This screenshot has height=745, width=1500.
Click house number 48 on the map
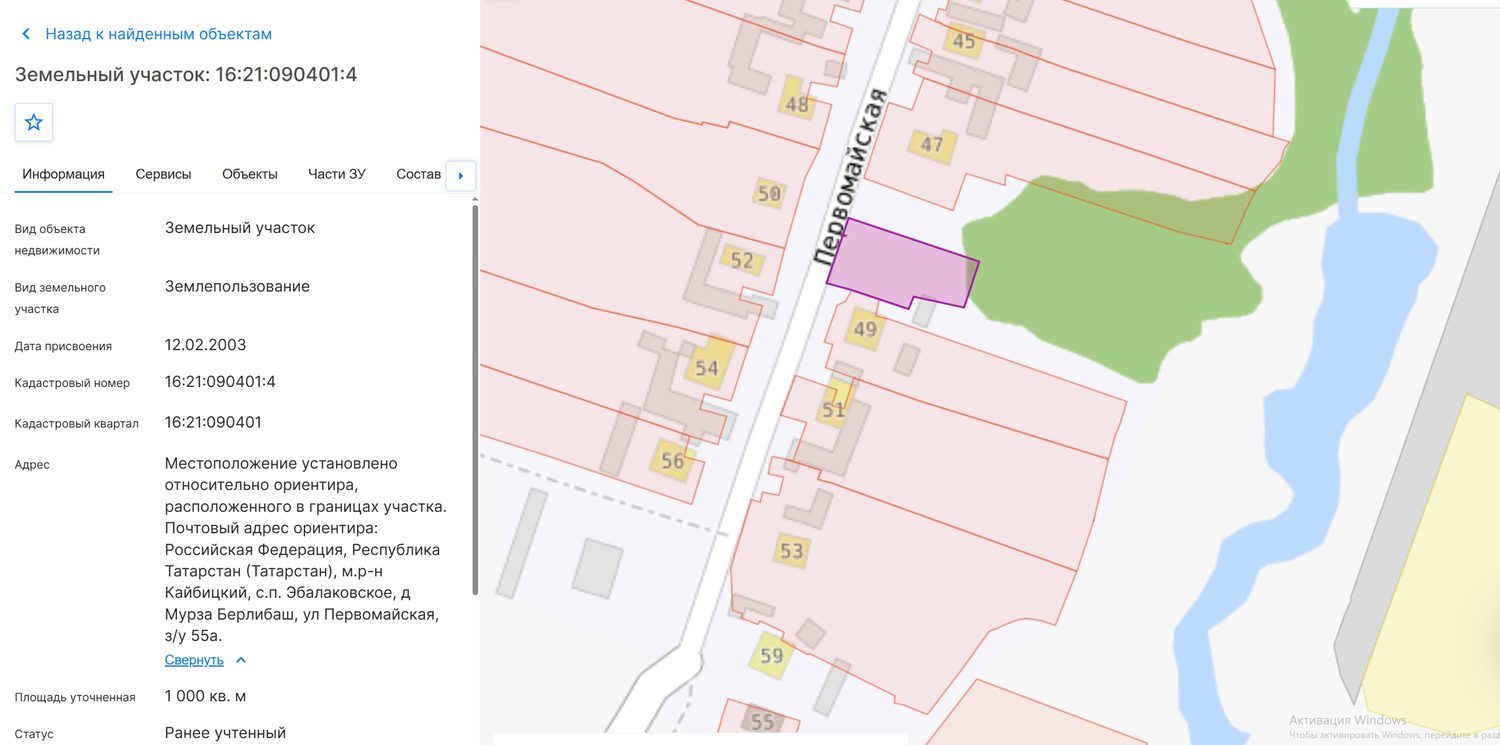797,104
